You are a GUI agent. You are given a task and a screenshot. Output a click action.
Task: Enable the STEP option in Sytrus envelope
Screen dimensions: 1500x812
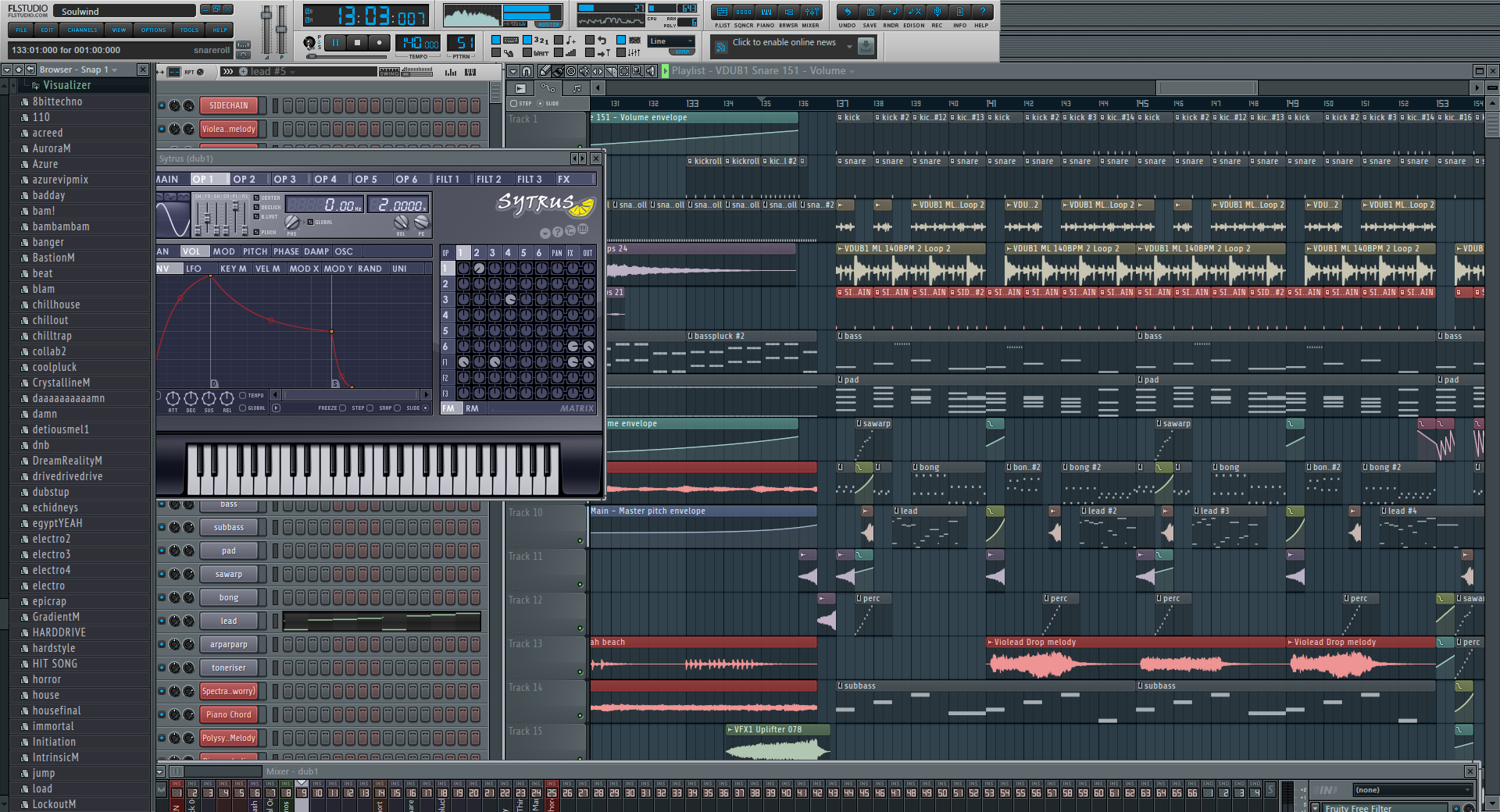pos(370,408)
